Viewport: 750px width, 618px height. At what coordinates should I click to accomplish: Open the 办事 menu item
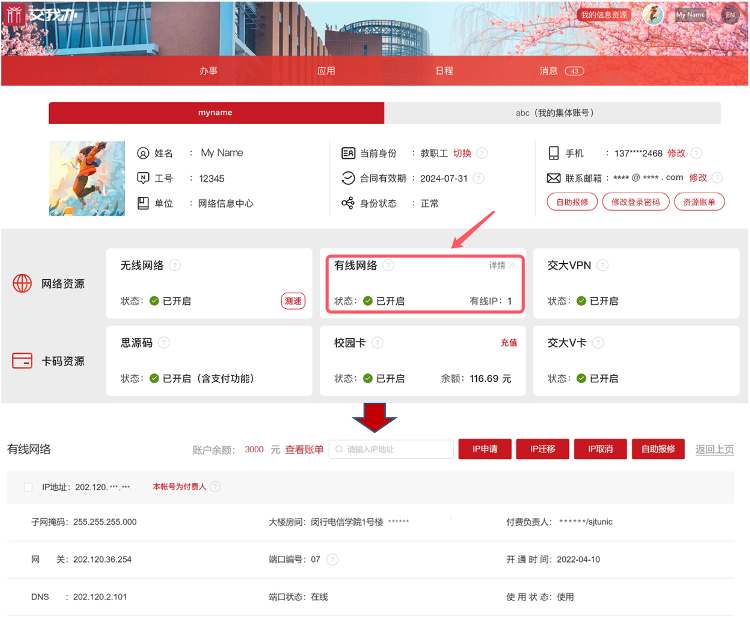(x=208, y=71)
